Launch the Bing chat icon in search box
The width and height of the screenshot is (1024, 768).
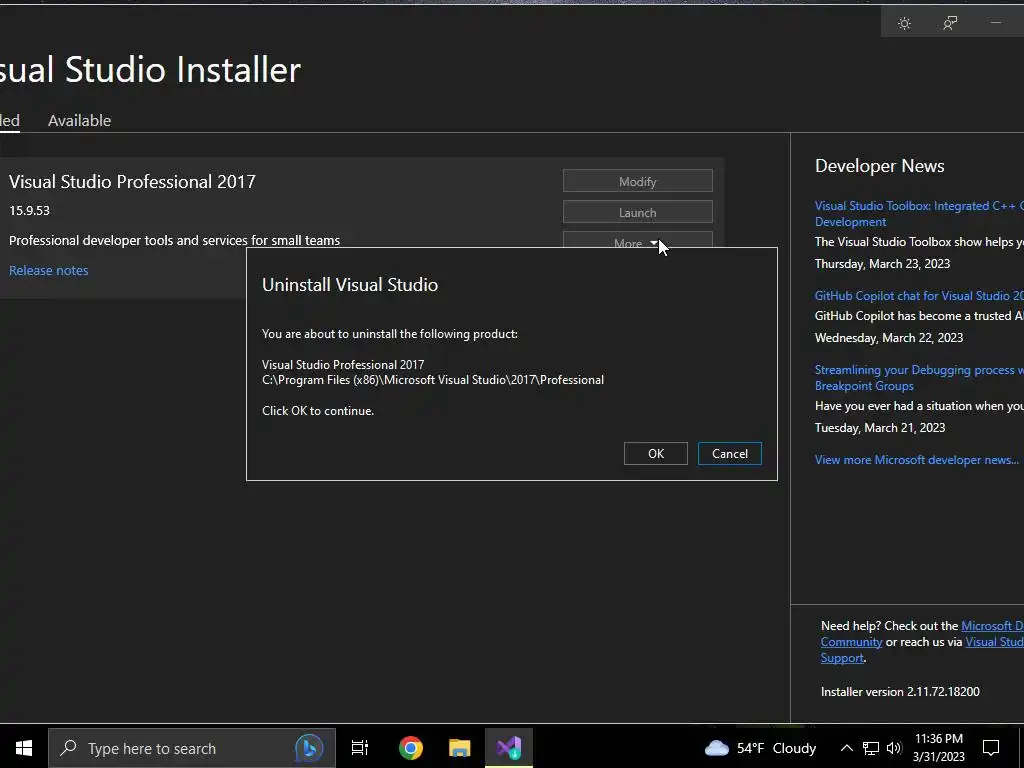pyautogui.click(x=309, y=748)
